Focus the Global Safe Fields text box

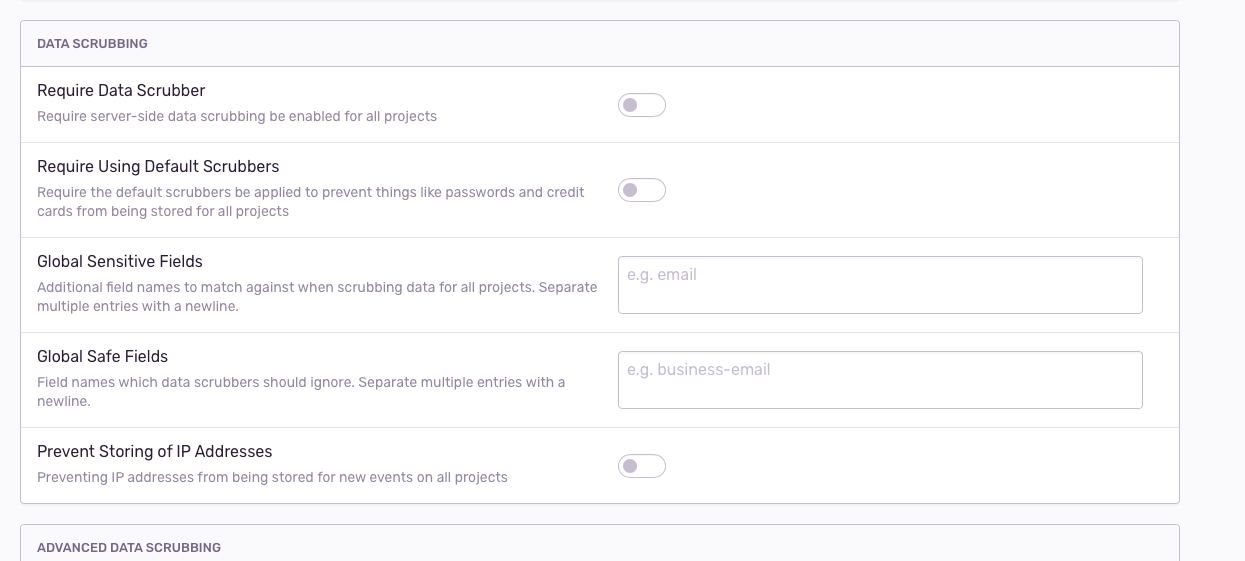point(880,380)
